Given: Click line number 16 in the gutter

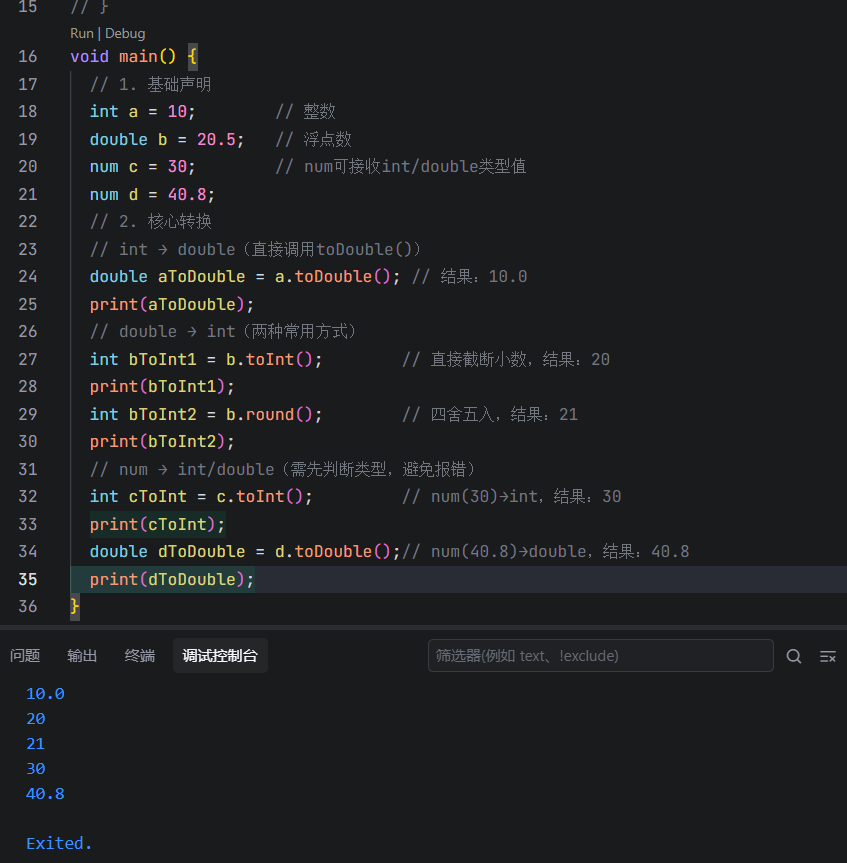Looking at the screenshot, I should [x=28, y=56].
